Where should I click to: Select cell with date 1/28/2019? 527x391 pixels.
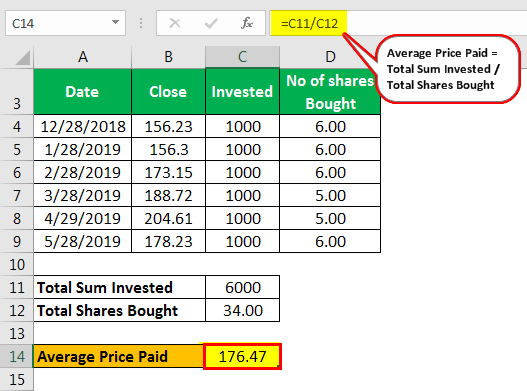(x=82, y=149)
